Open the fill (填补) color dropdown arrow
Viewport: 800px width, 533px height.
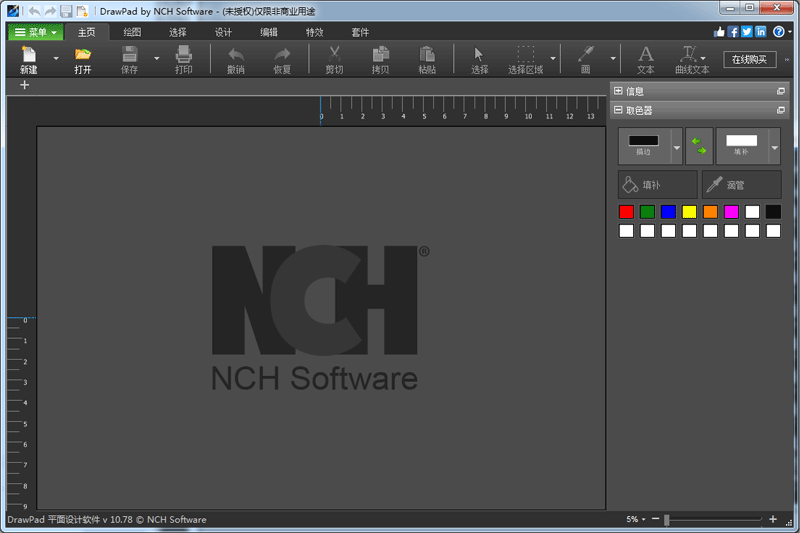tap(775, 147)
